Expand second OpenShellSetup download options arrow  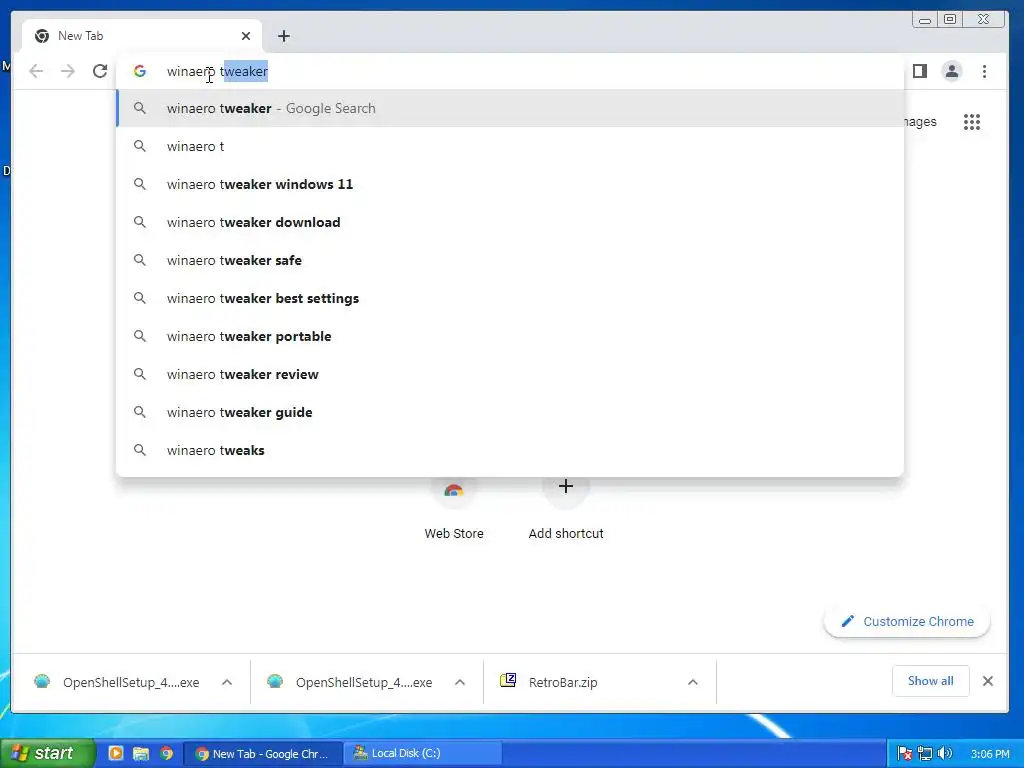(460, 682)
